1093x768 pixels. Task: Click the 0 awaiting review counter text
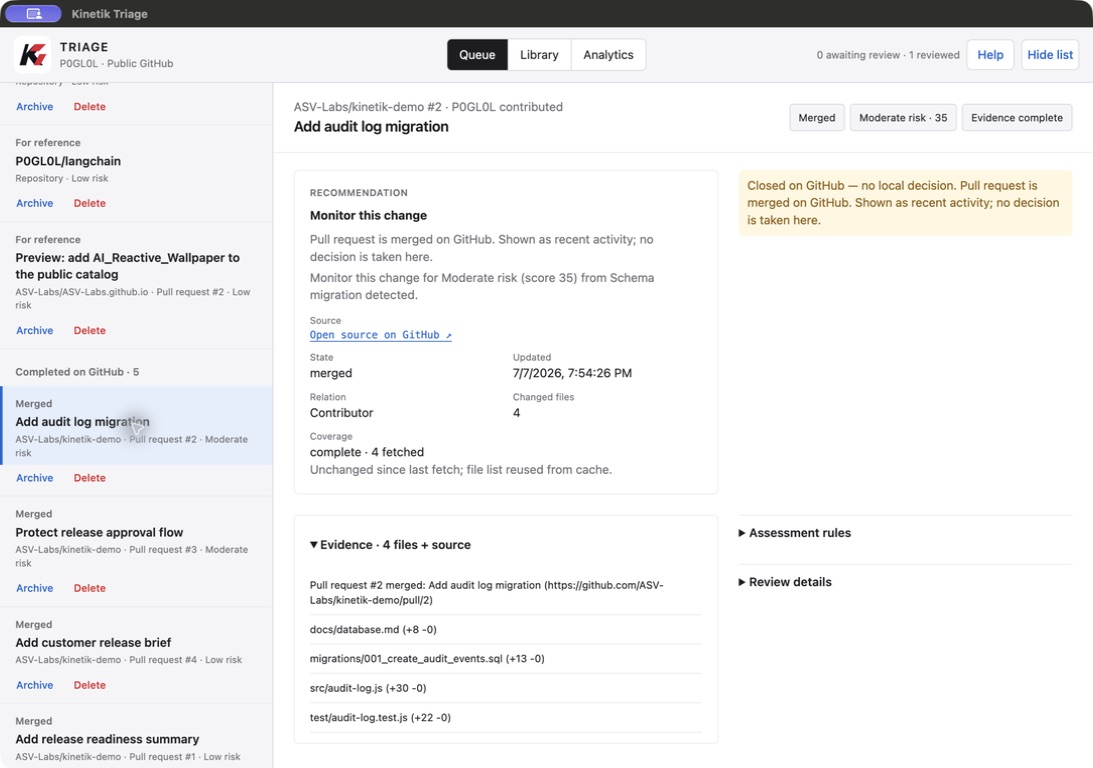point(858,55)
